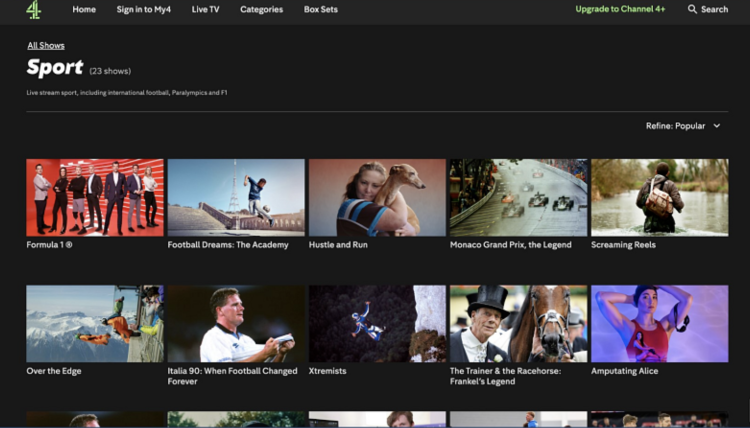Click the Formula 1 ® title text
Viewport: 750px width, 428px height.
(49, 245)
